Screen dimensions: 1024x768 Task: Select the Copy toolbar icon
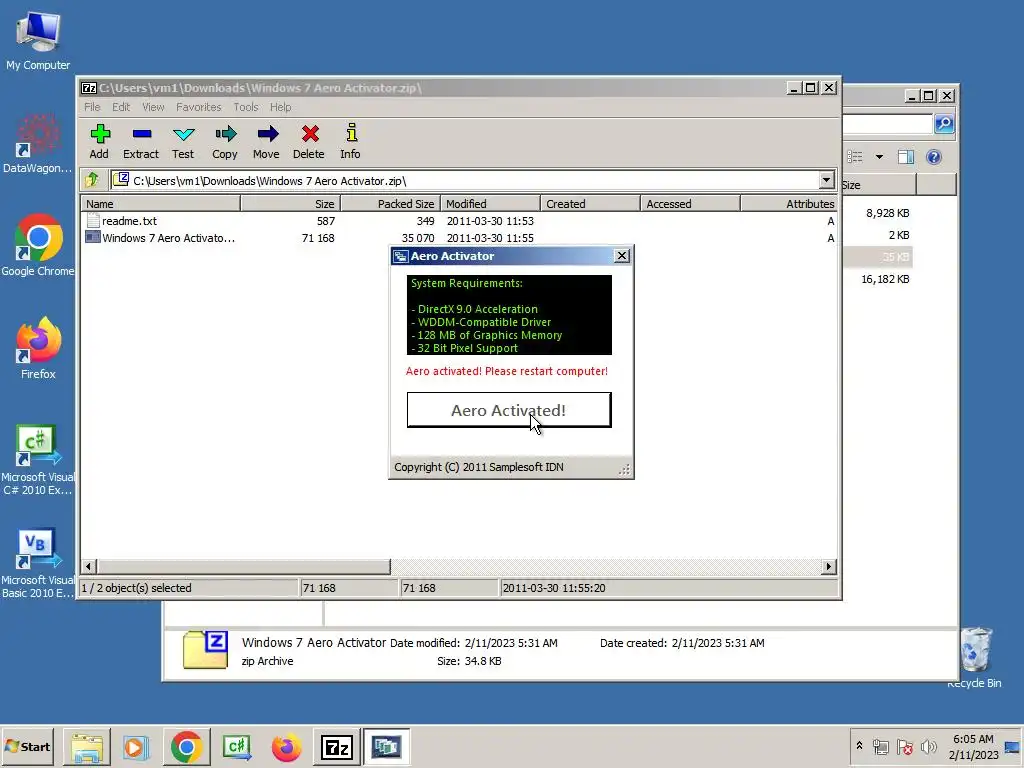tap(225, 142)
